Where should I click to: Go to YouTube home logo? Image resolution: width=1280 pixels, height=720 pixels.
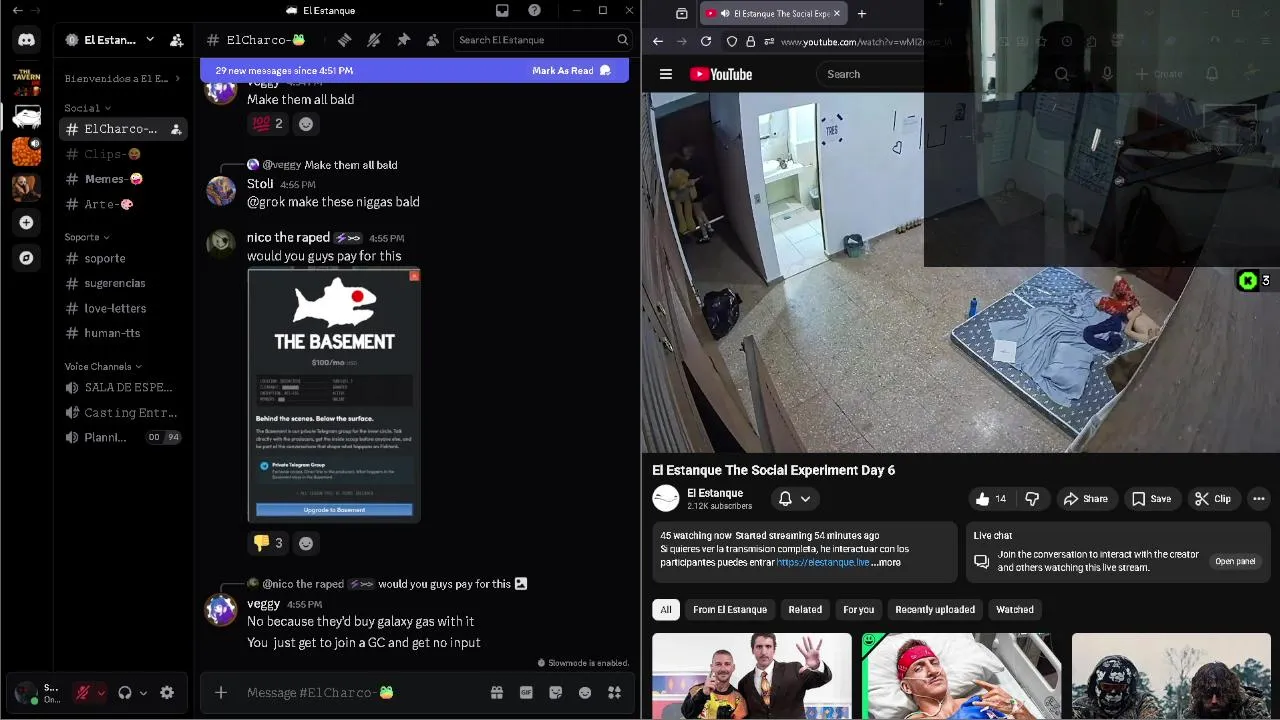pos(720,74)
